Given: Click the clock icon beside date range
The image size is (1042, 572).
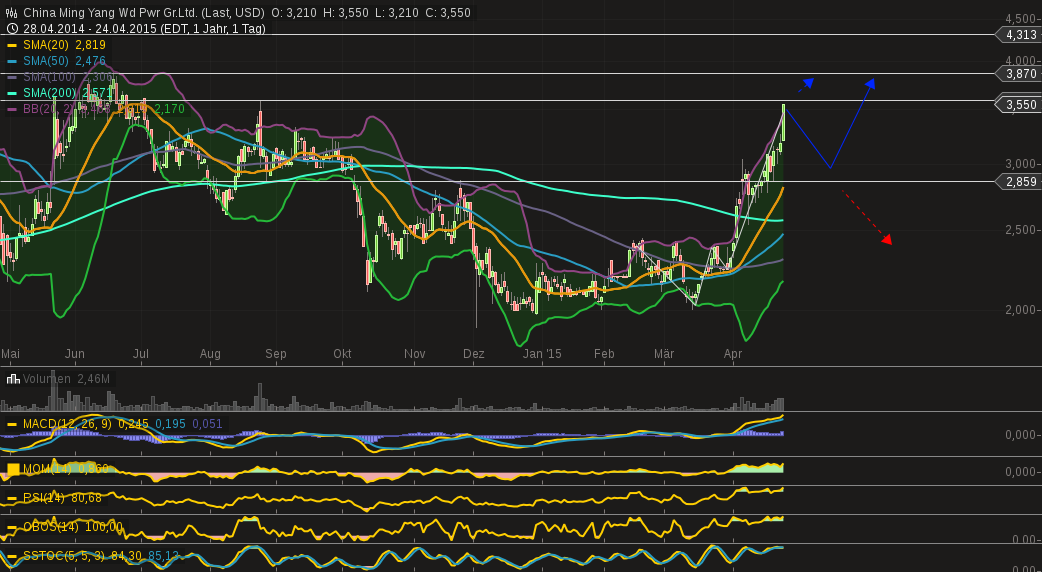Looking at the screenshot, I should click(x=12, y=29).
